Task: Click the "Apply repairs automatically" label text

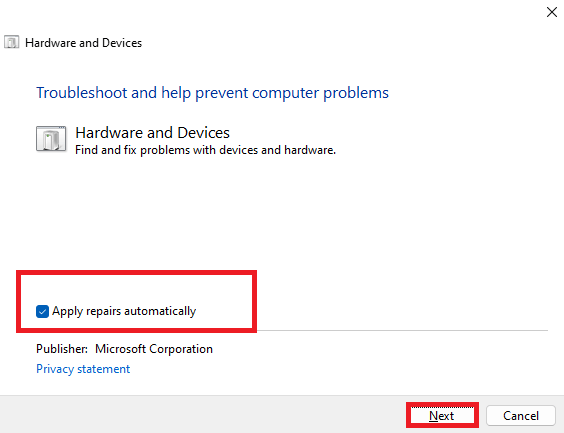Action: [x=124, y=311]
